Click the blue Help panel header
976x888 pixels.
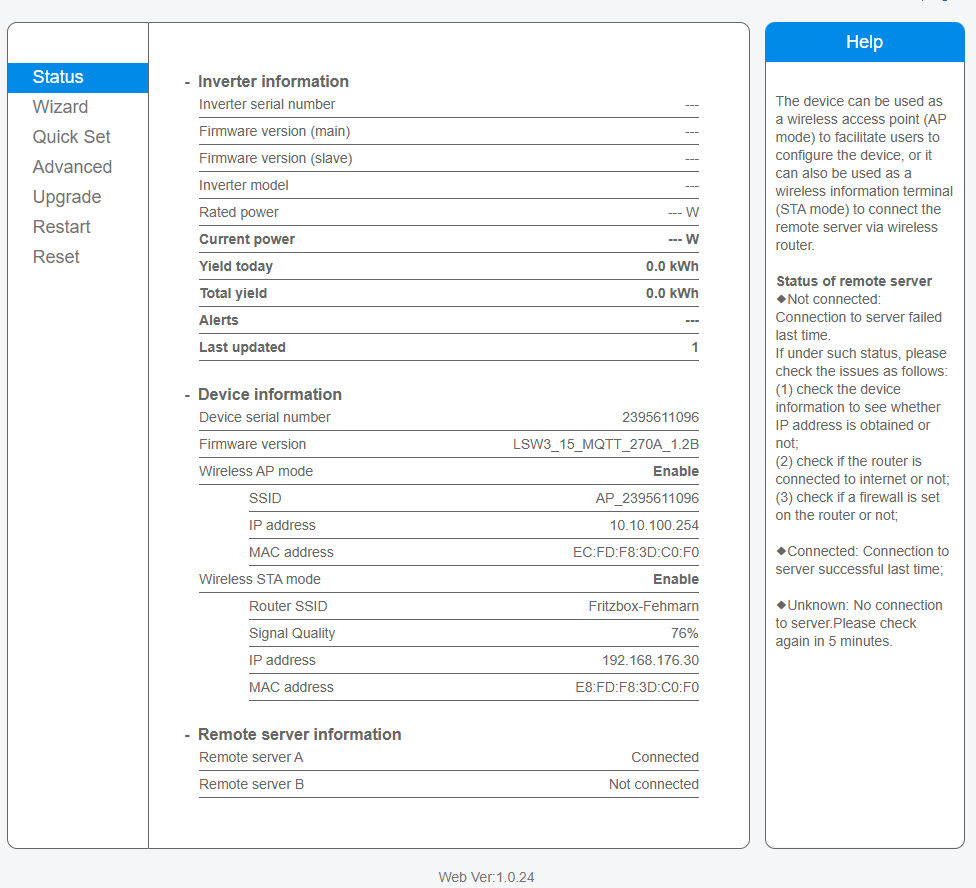tap(864, 42)
